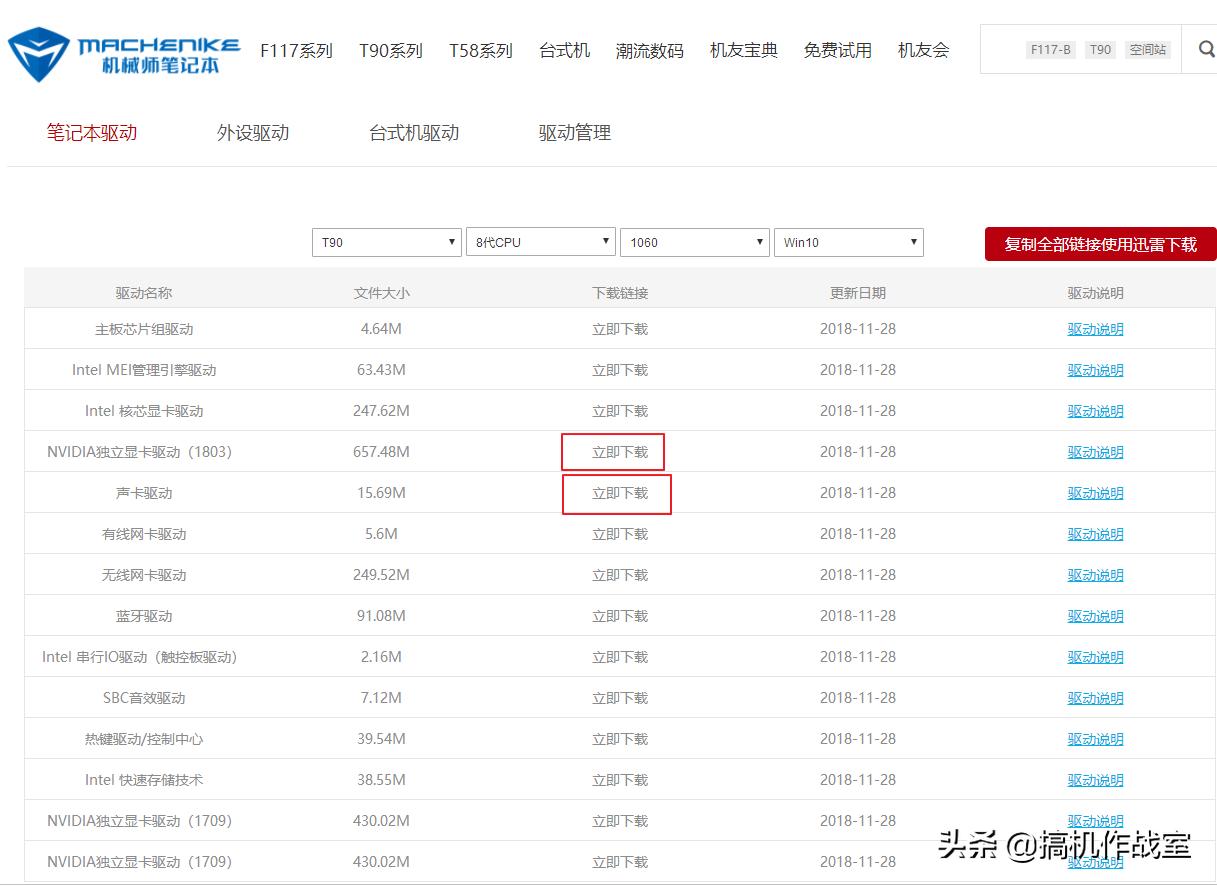
Task: Click the search magnifier icon
Action: click(x=1204, y=48)
